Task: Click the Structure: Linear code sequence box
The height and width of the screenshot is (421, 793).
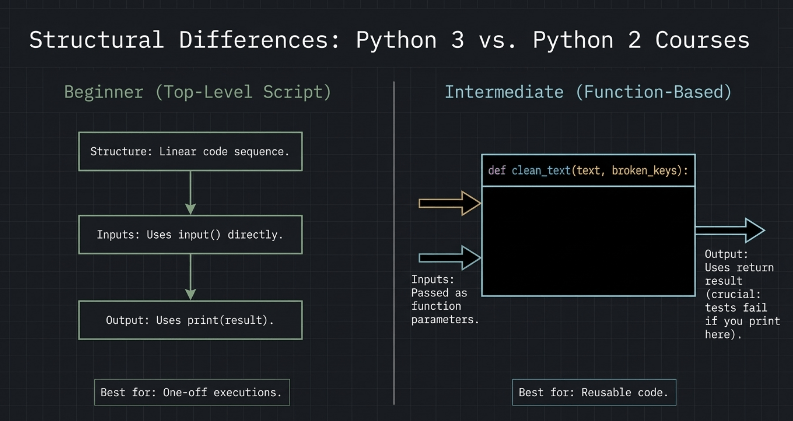Action: [x=190, y=151]
